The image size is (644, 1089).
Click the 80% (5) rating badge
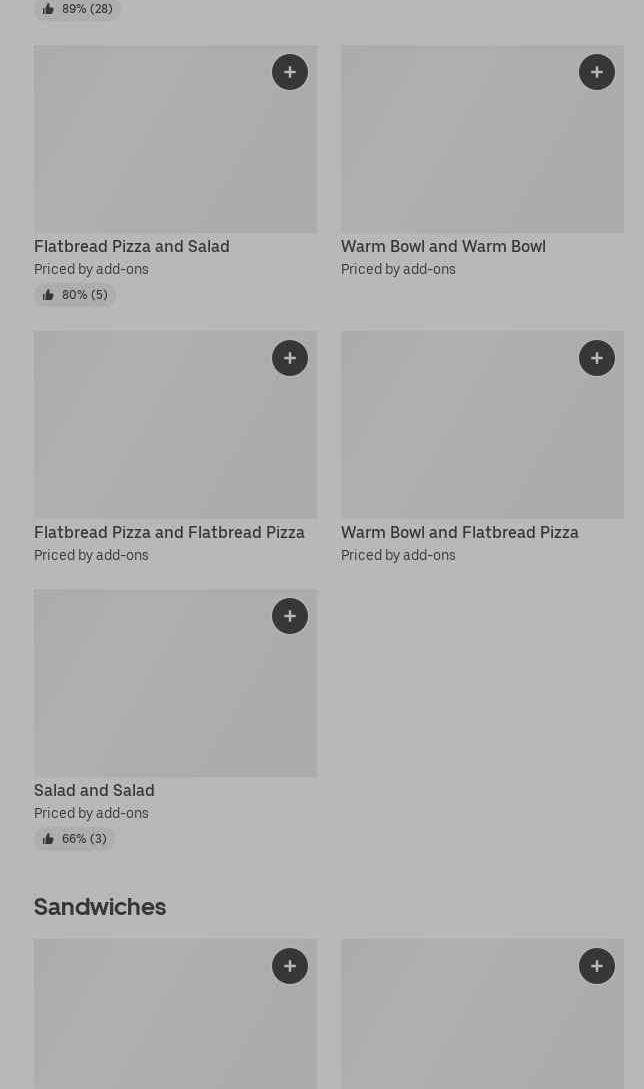[x=75, y=295]
